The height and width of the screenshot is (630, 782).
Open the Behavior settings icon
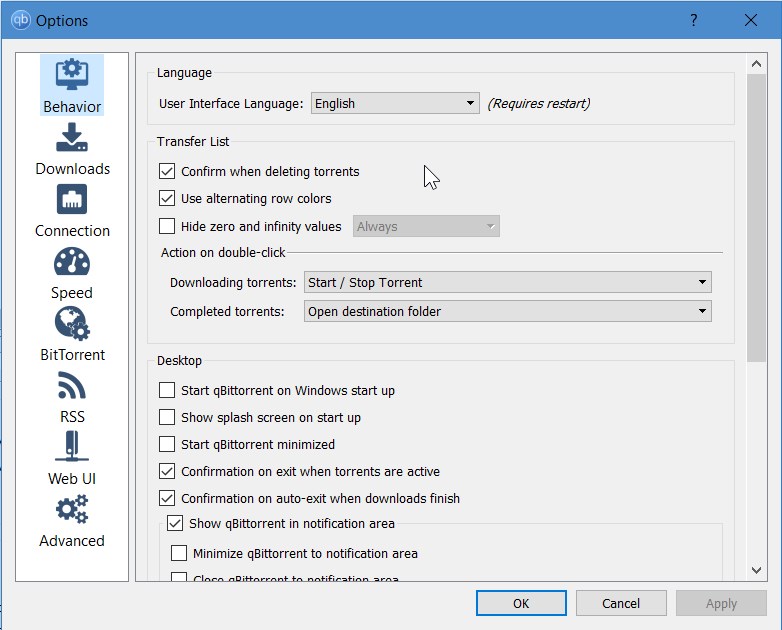click(x=72, y=75)
